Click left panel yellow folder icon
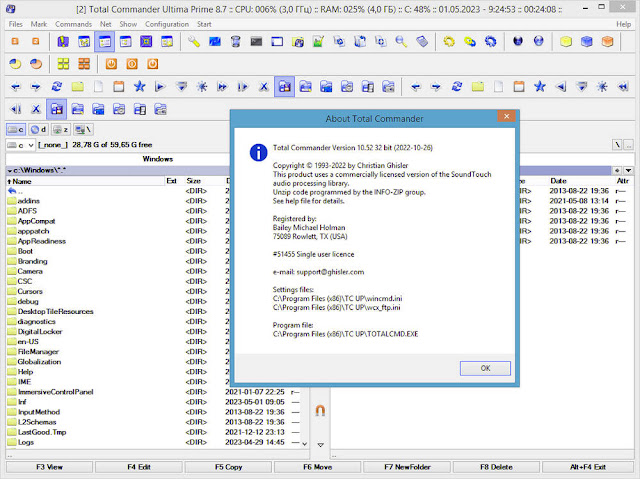The height and width of the screenshot is (479, 640). point(78,86)
